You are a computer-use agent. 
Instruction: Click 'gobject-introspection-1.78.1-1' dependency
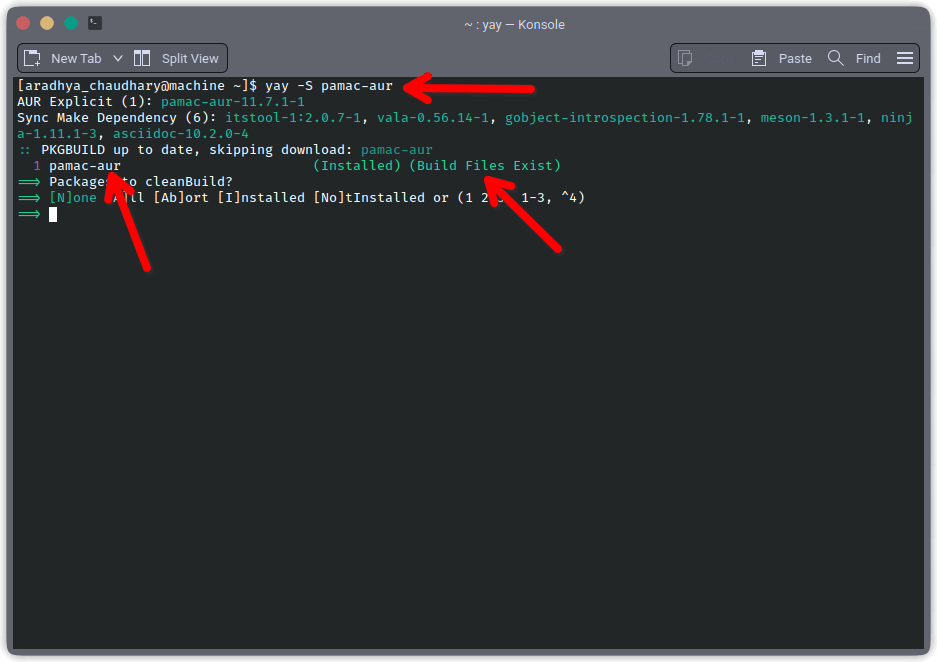click(624, 118)
